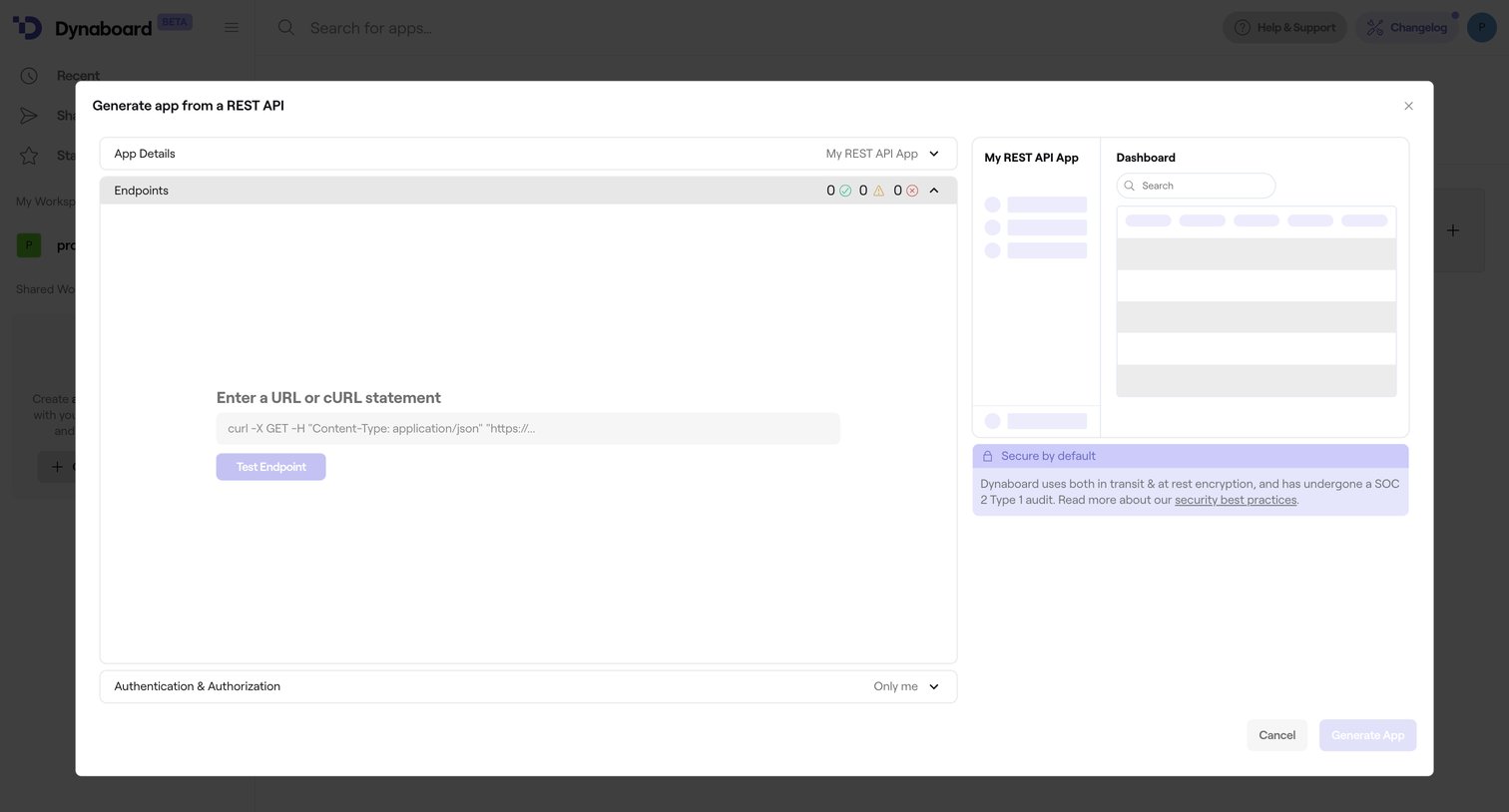Expand Authentication & Authorization chevron
The width and height of the screenshot is (1509, 812).
click(x=934, y=686)
